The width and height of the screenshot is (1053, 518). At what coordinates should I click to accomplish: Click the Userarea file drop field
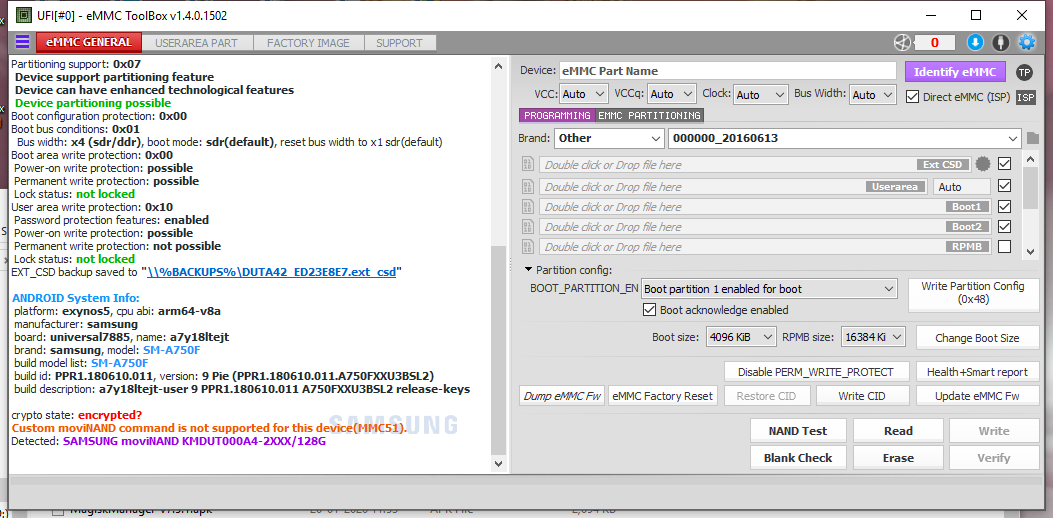pos(733,187)
